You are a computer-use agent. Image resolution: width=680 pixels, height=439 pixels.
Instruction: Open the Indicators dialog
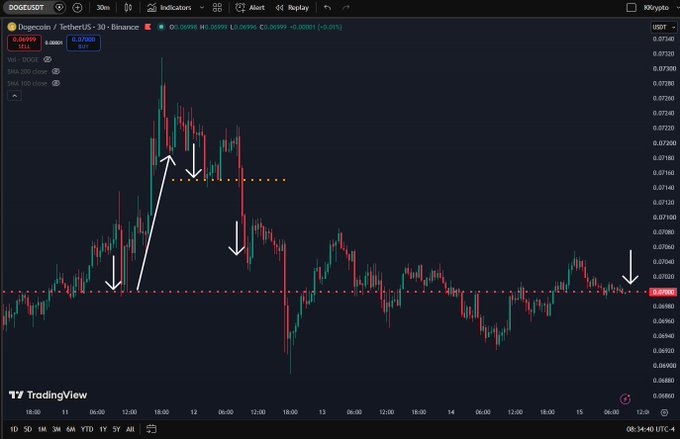[169, 7]
